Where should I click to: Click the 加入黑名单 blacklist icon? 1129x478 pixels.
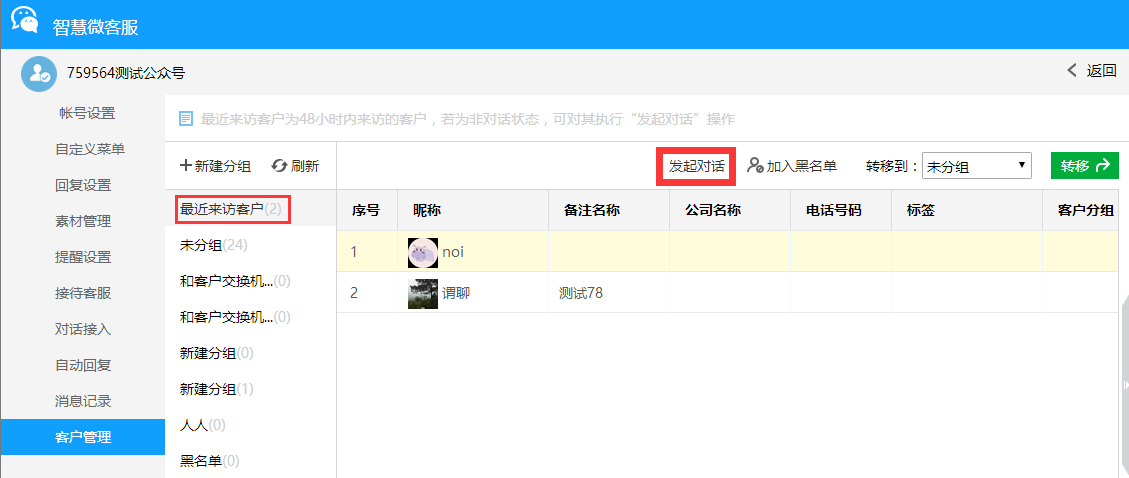[x=755, y=166]
